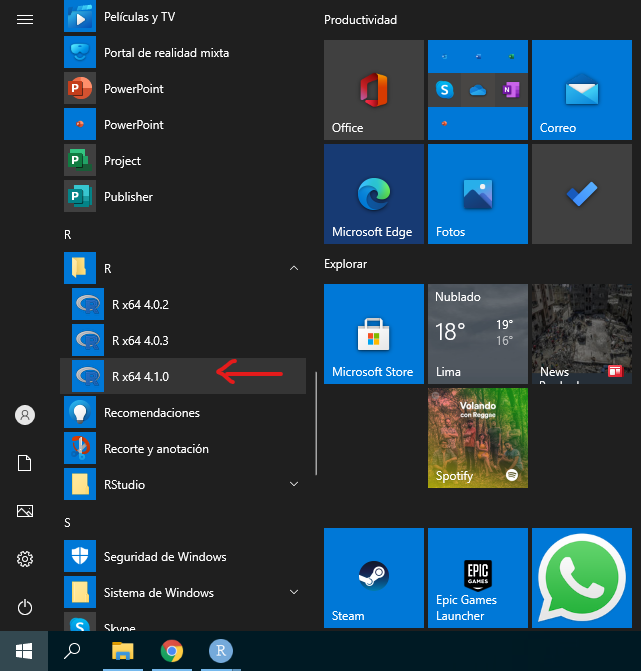Open user account options
The height and width of the screenshot is (671, 641).
click(x=25, y=415)
